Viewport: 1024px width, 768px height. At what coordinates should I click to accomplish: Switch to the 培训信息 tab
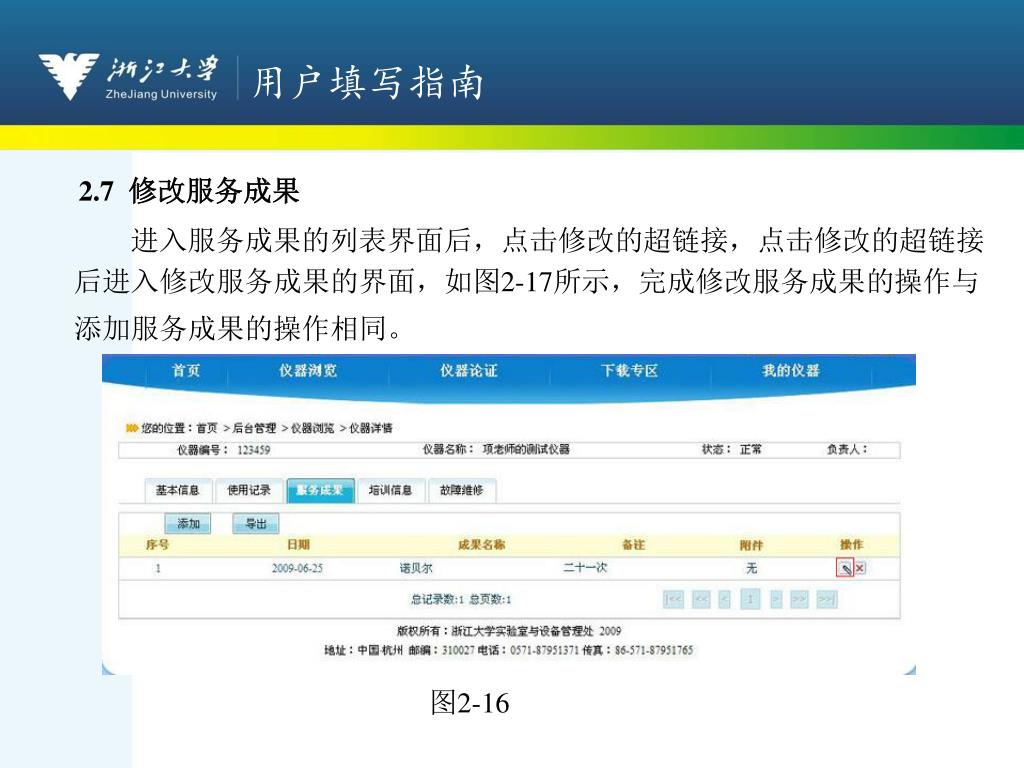391,490
